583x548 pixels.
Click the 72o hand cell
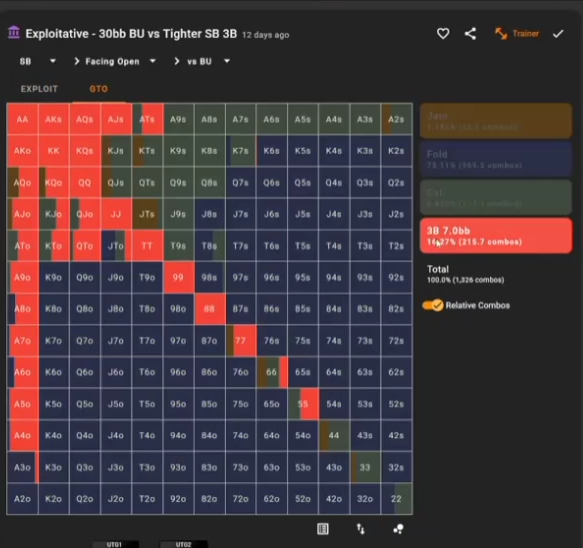pos(240,499)
